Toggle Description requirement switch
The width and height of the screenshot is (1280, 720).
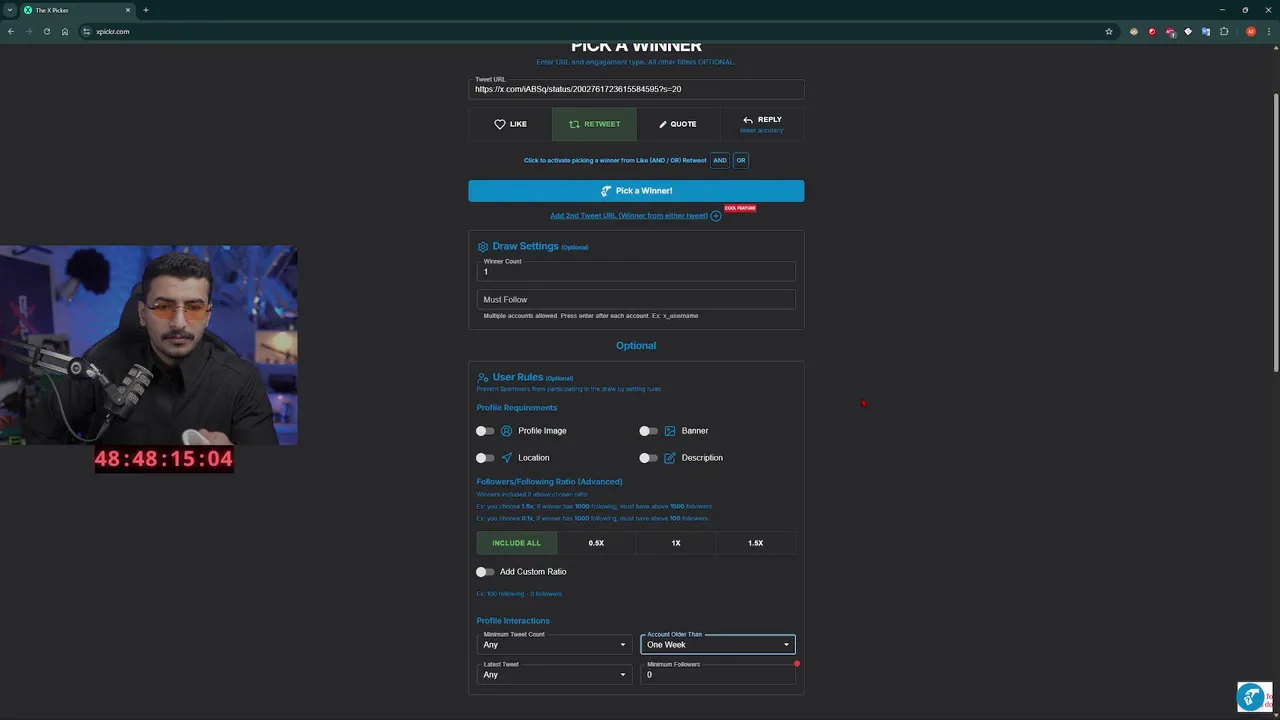point(649,458)
